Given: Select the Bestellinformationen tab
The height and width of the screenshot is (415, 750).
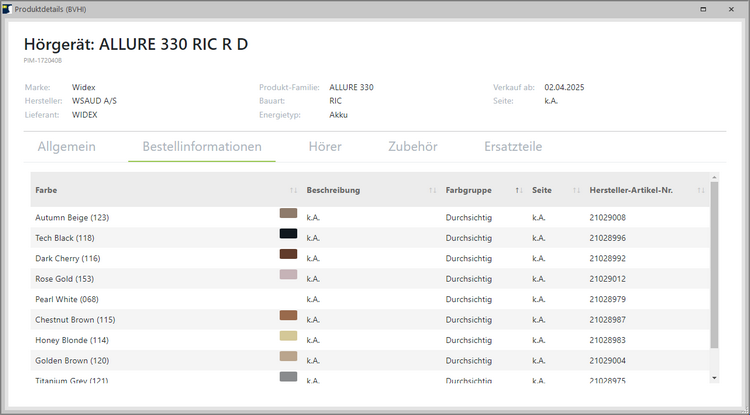Looking at the screenshot, I should (x=202, y=146).
